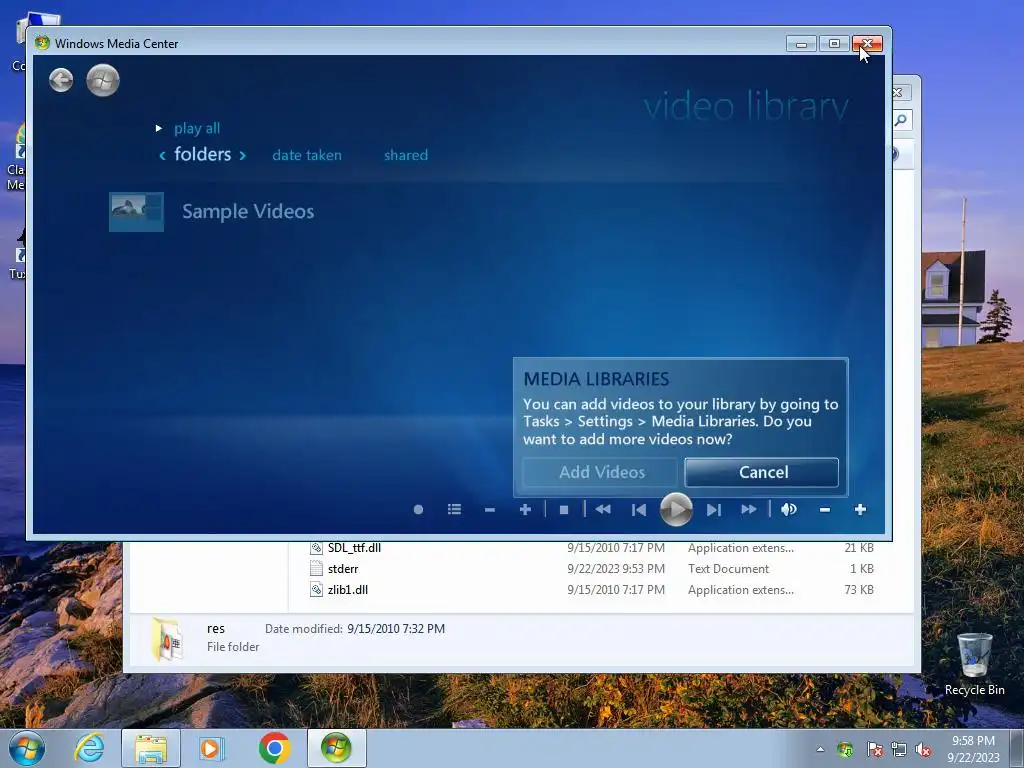Click the Explorer search magnifier icon
The width and height of the screenshot is (1024, 768).
pos(901,120)
